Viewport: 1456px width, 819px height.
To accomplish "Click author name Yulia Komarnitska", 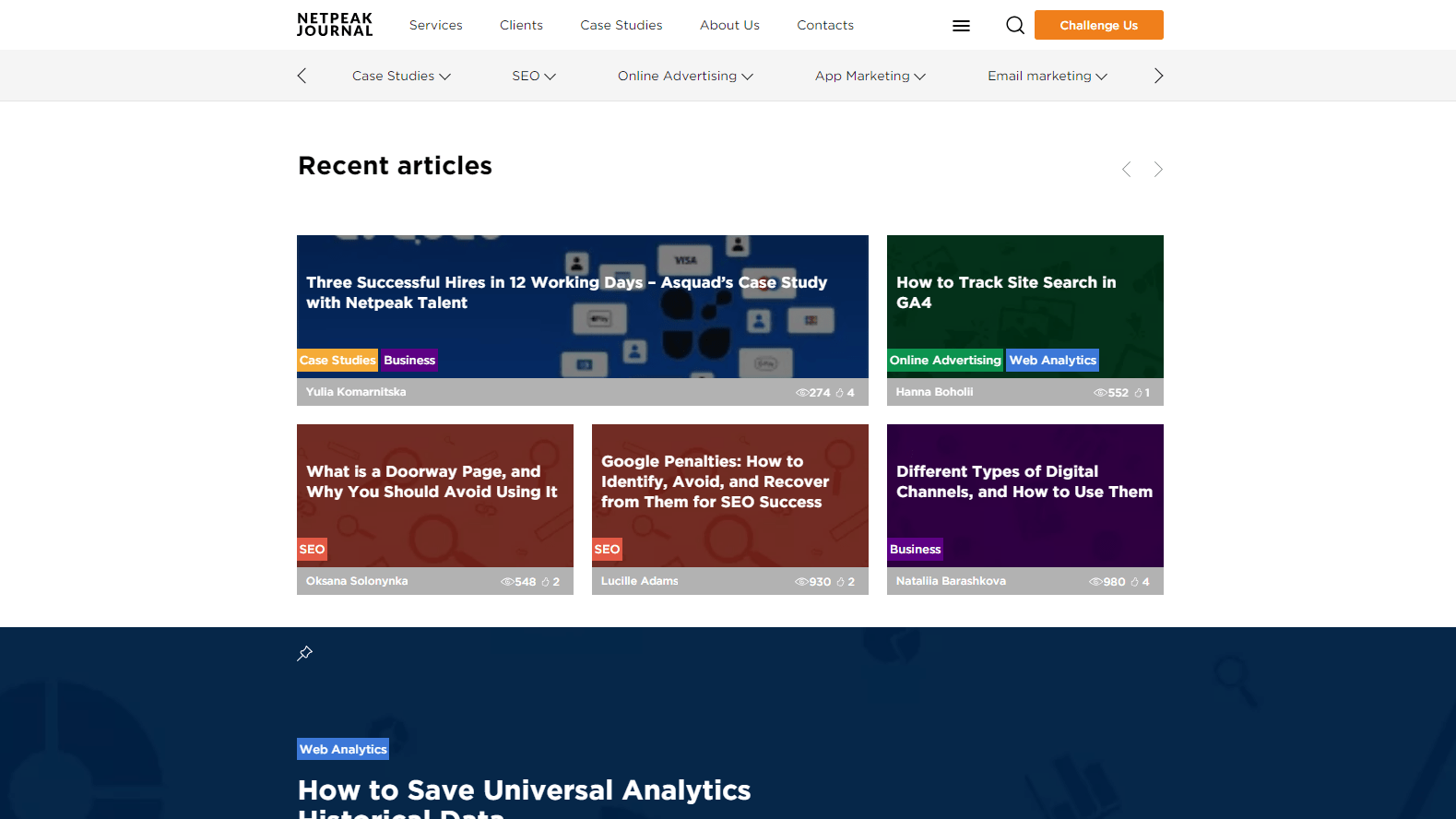I will [x=356, y=392].
